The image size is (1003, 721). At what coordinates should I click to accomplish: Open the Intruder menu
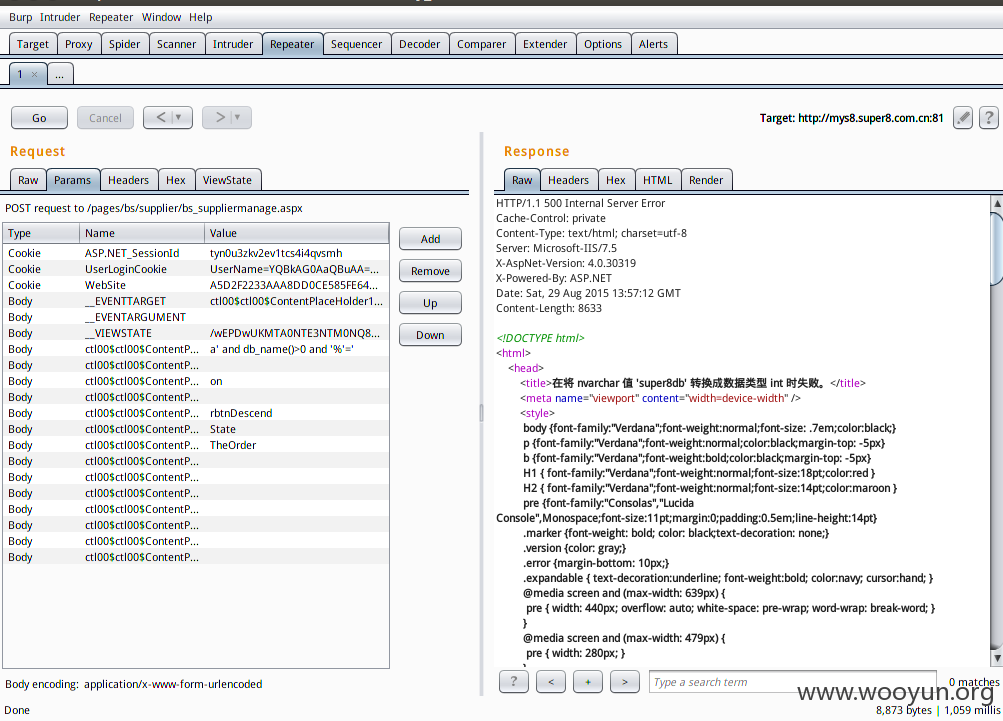click(60, 17)
